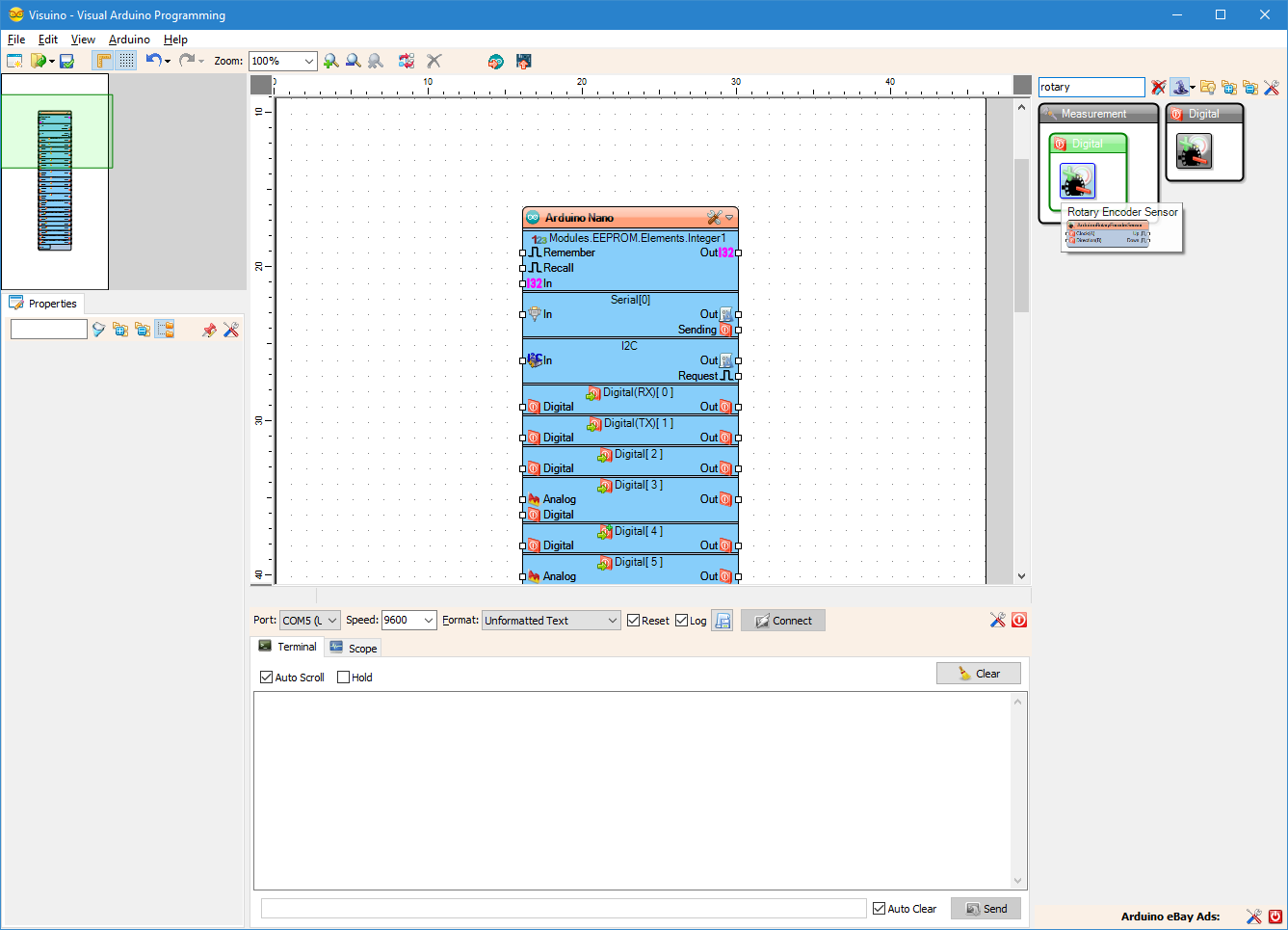The width and height of the screenshot is (1288, 930).
Task: Open the Zoom percentage dropdown
Action: point(308,61)
